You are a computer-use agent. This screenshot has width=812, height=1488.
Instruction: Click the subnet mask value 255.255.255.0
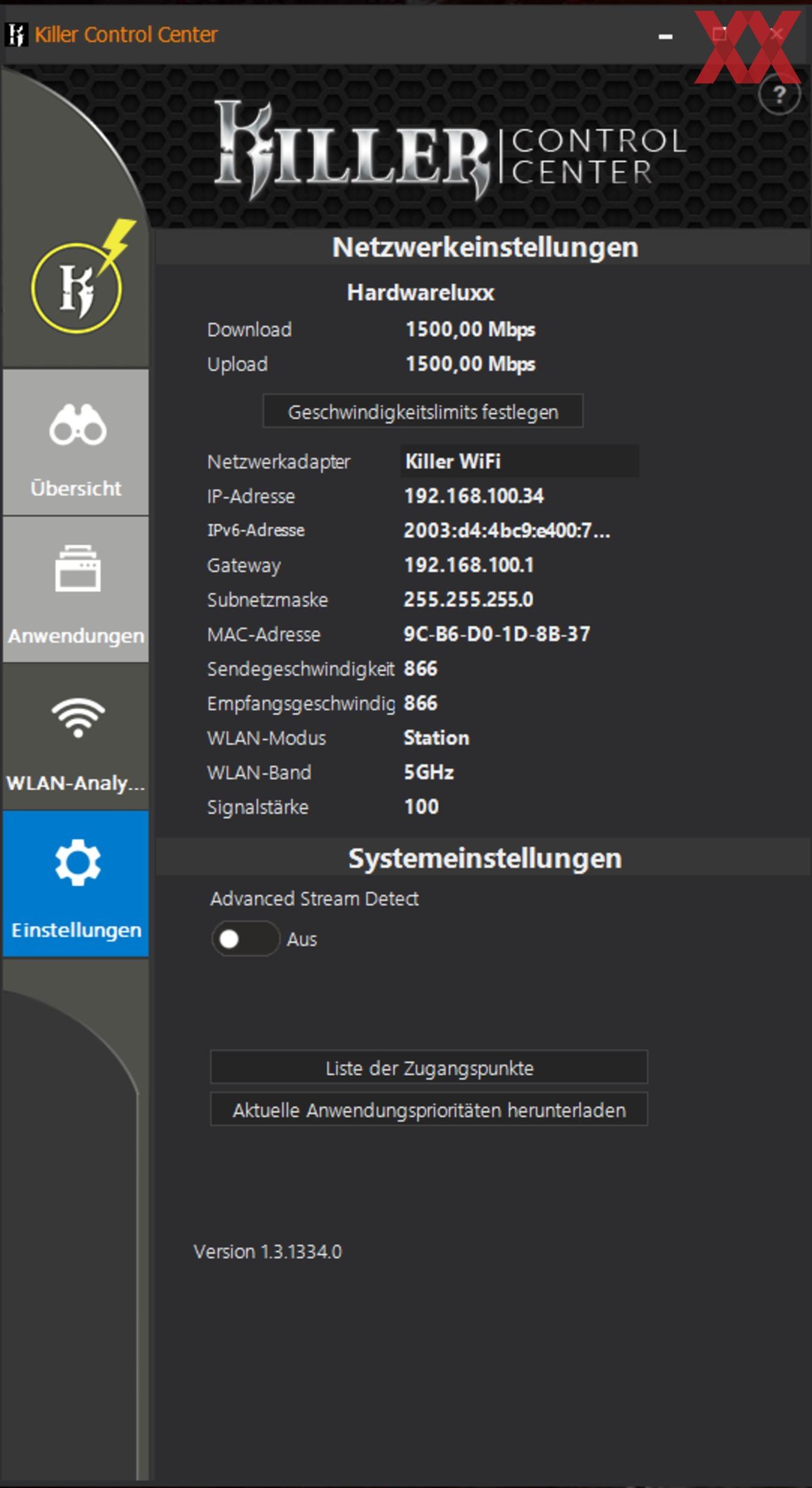[x=469, y=599]
